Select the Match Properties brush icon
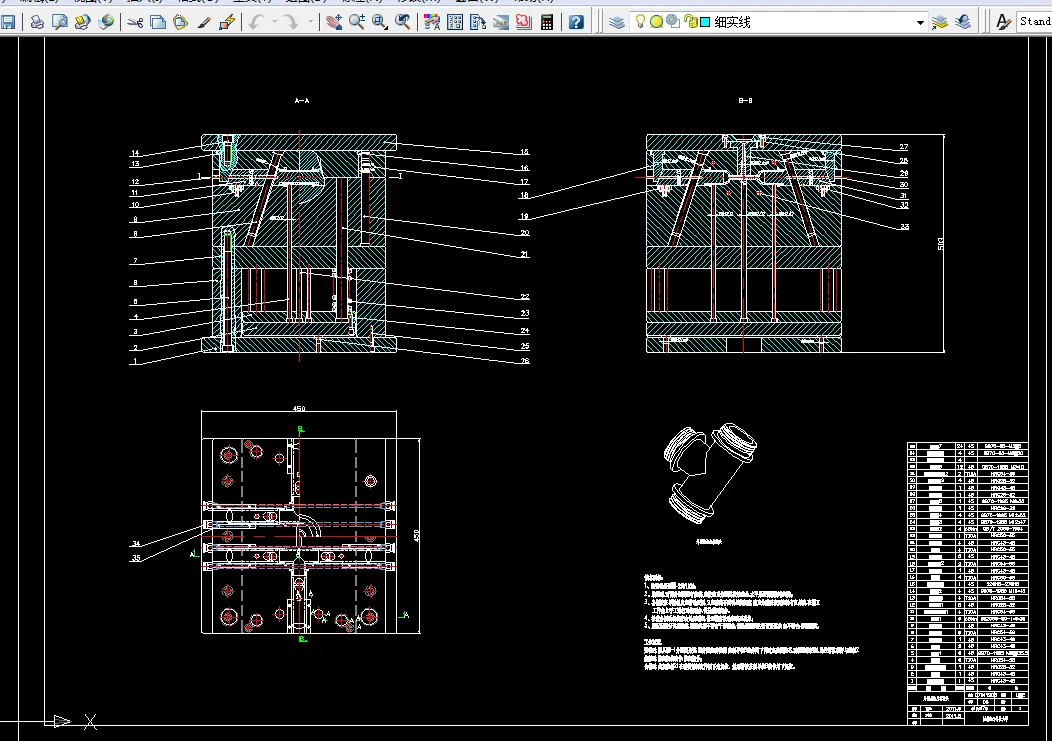 (204, 22)
